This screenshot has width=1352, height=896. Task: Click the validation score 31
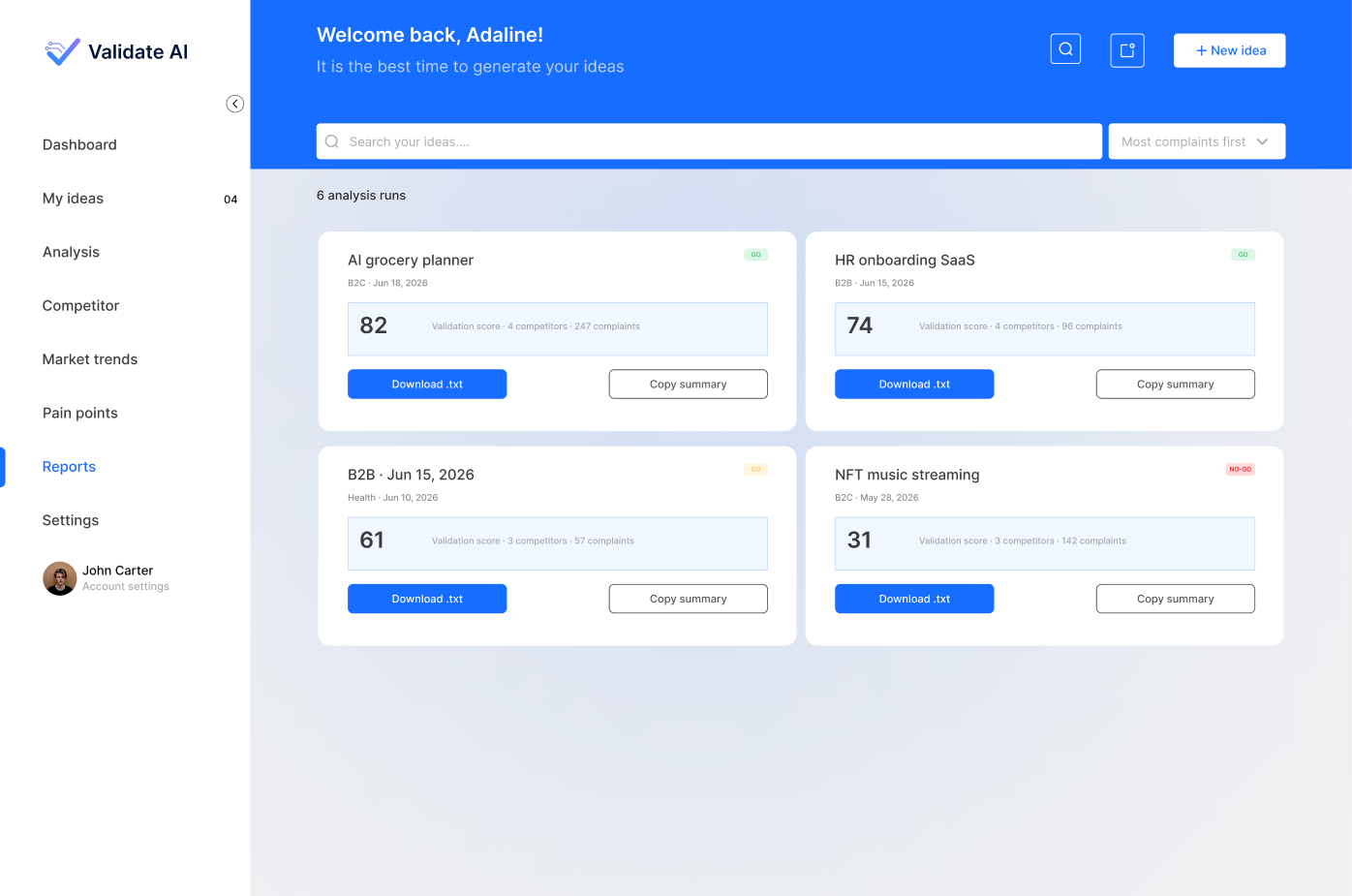859,541
